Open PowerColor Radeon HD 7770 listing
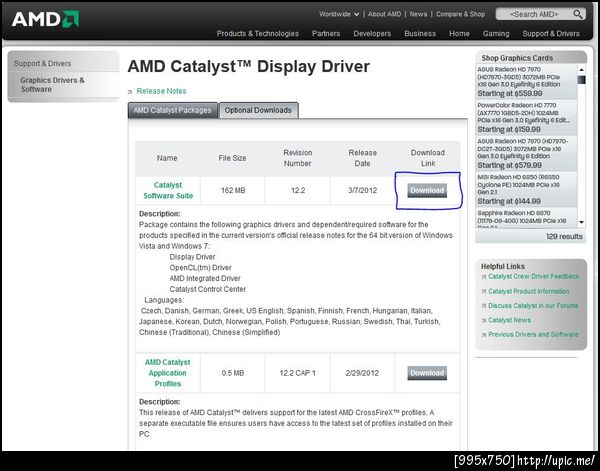The height and width of the screenshot is (471, 600). click(526, 117)
